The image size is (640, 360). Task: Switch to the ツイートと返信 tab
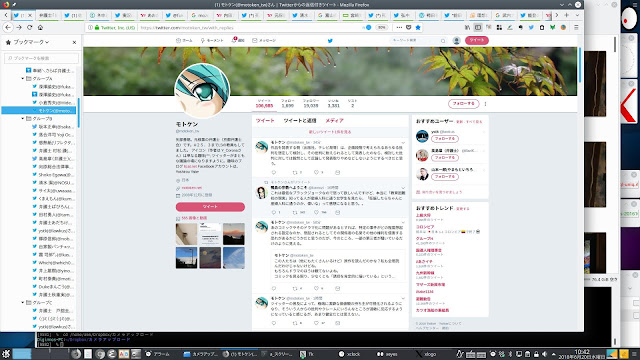point(300,120)
